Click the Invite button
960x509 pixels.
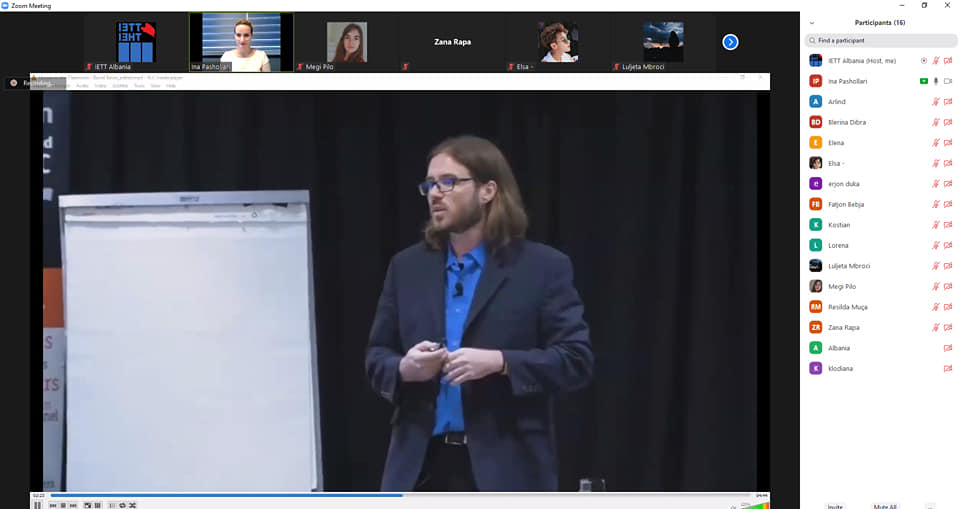[834, 506]
